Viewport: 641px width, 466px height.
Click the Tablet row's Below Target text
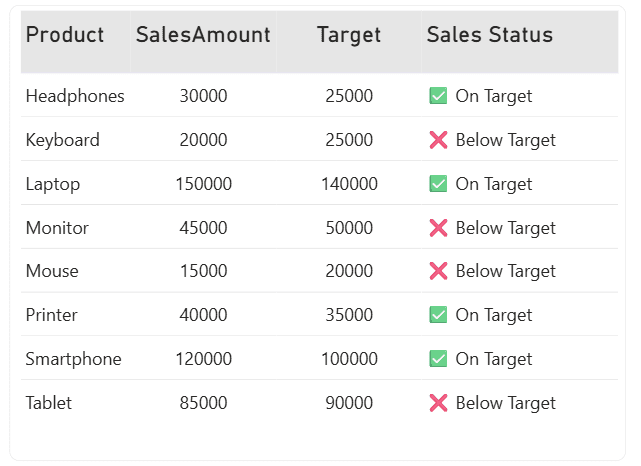[x=505, y=403]
